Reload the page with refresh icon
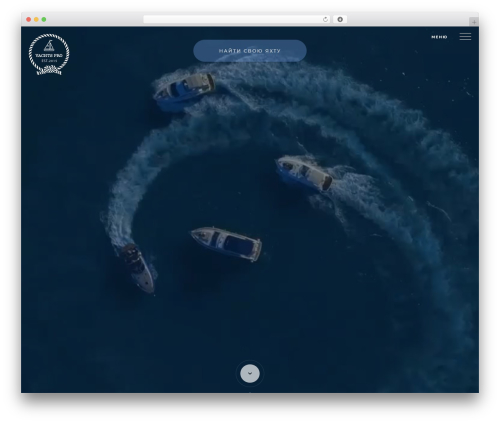 tap(325, 19)
